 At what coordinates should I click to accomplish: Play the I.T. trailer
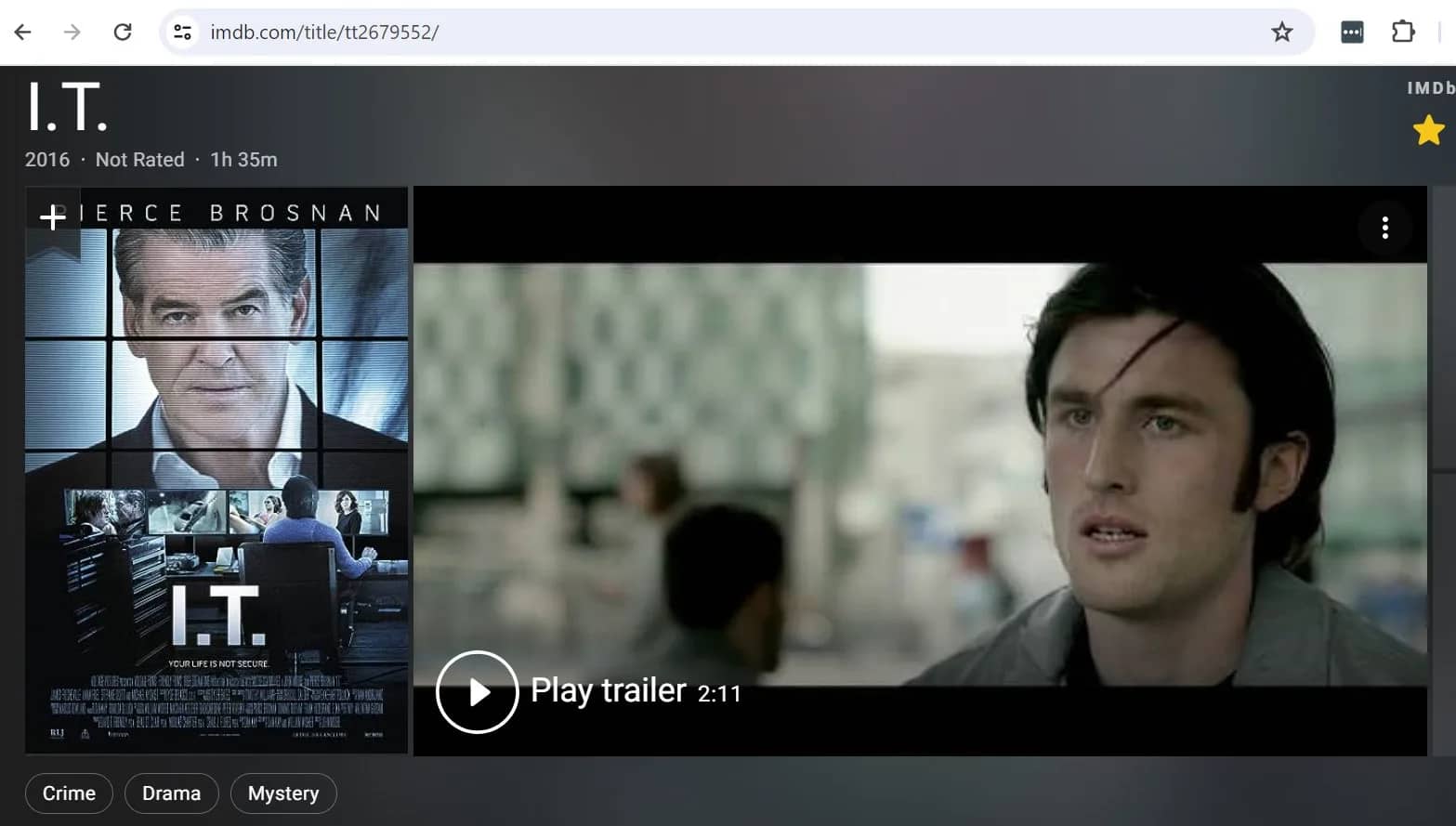tap(477, 692)
